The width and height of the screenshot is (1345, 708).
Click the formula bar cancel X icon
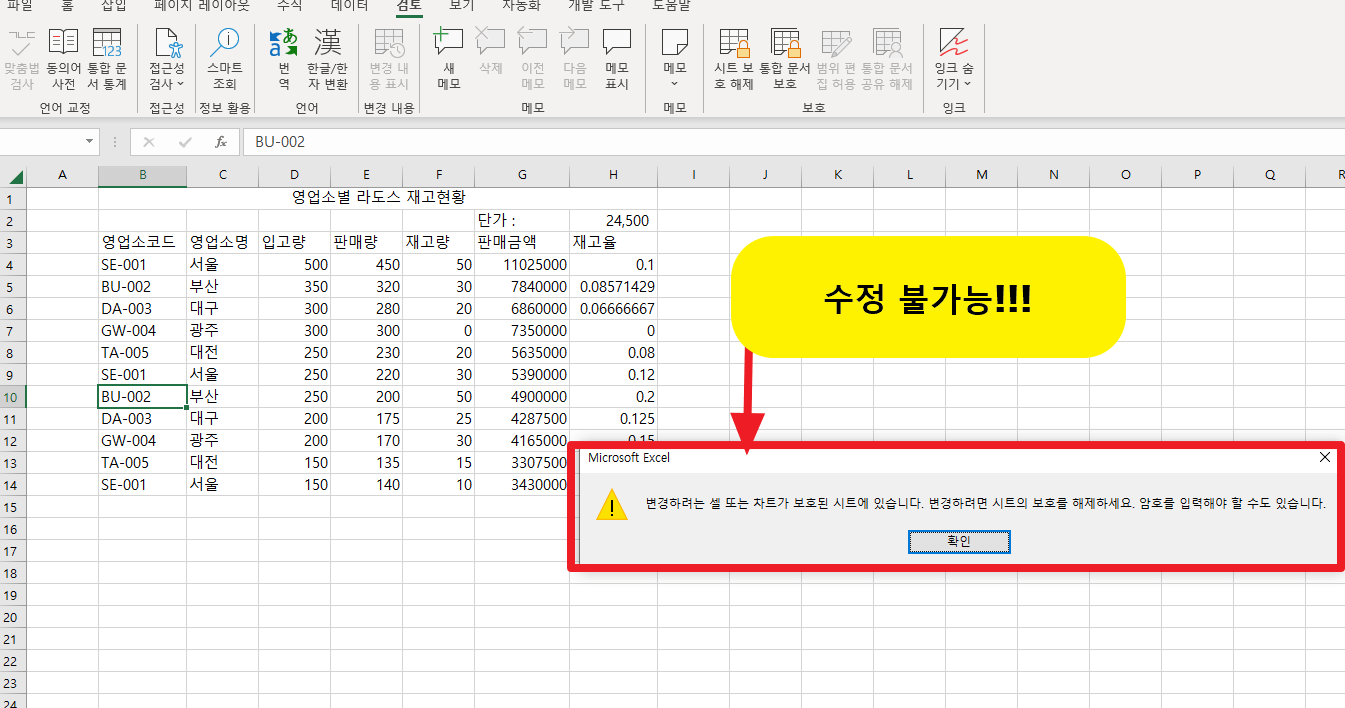(148, 142)
